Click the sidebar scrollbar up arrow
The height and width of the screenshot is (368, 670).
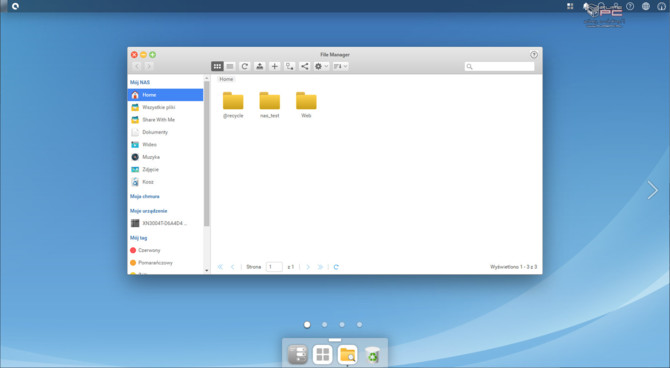206,78
